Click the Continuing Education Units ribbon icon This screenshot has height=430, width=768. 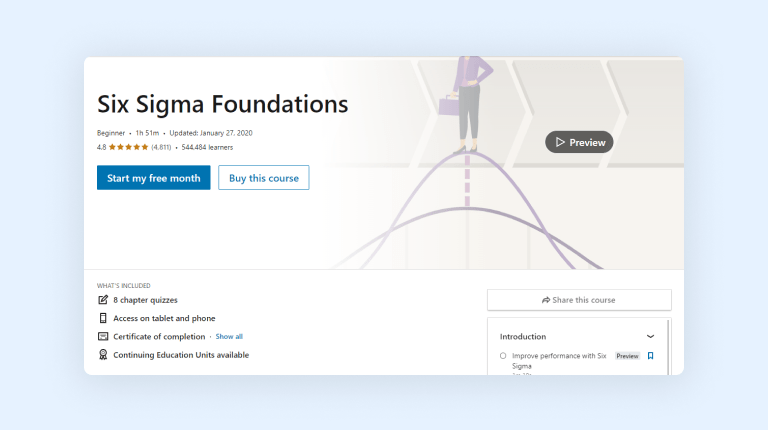pyautogui.click(x=102, y=355)
